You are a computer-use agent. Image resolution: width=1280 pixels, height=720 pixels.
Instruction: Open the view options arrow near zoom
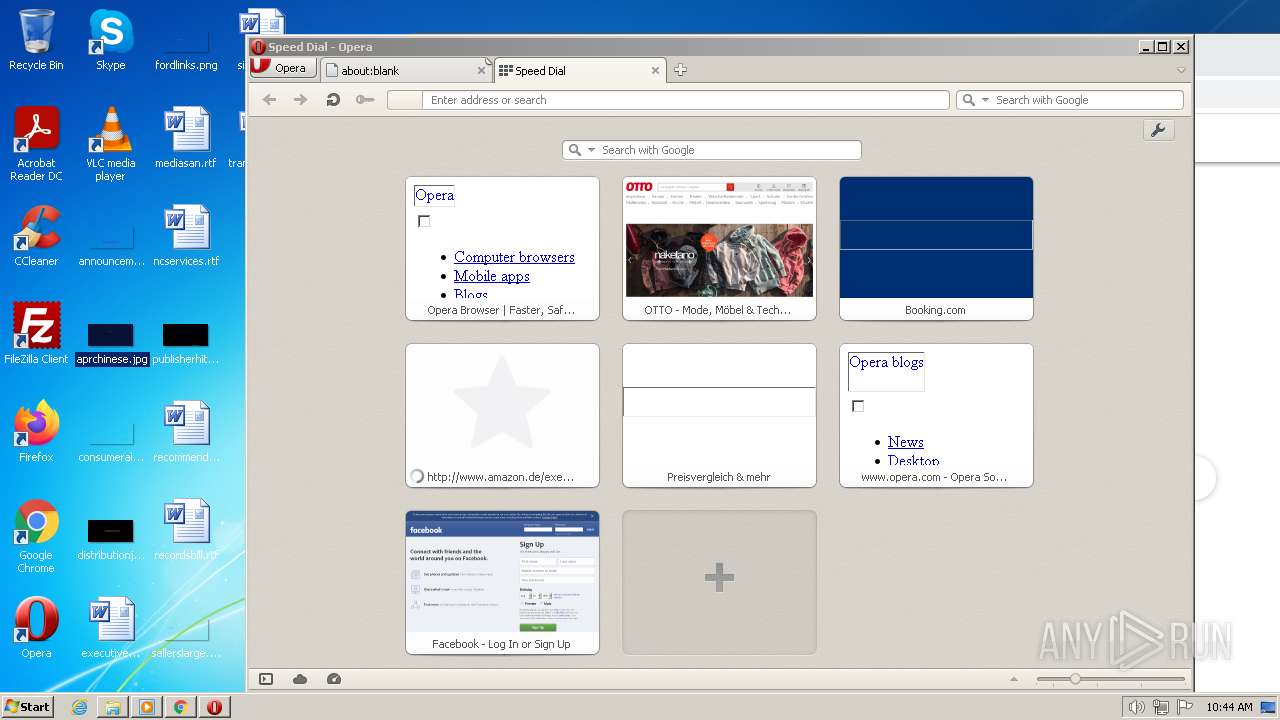1014,679
